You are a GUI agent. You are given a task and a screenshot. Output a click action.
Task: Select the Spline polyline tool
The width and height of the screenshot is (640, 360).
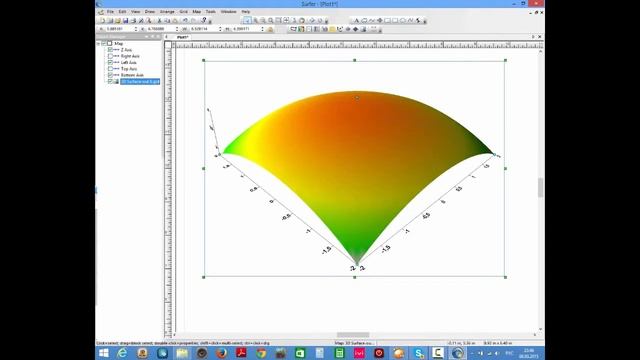[411, 20]
